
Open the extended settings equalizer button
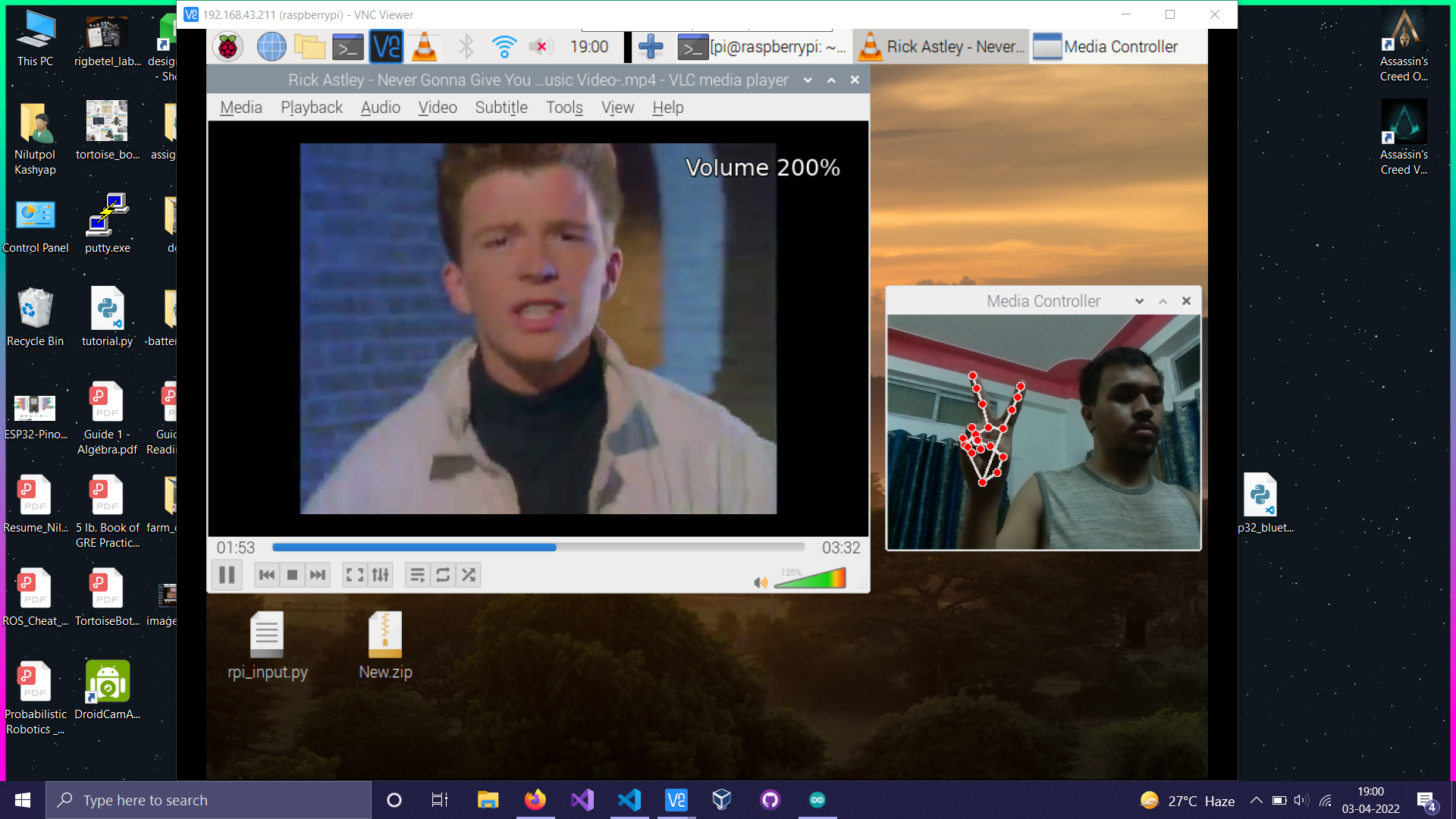(381, 575)
